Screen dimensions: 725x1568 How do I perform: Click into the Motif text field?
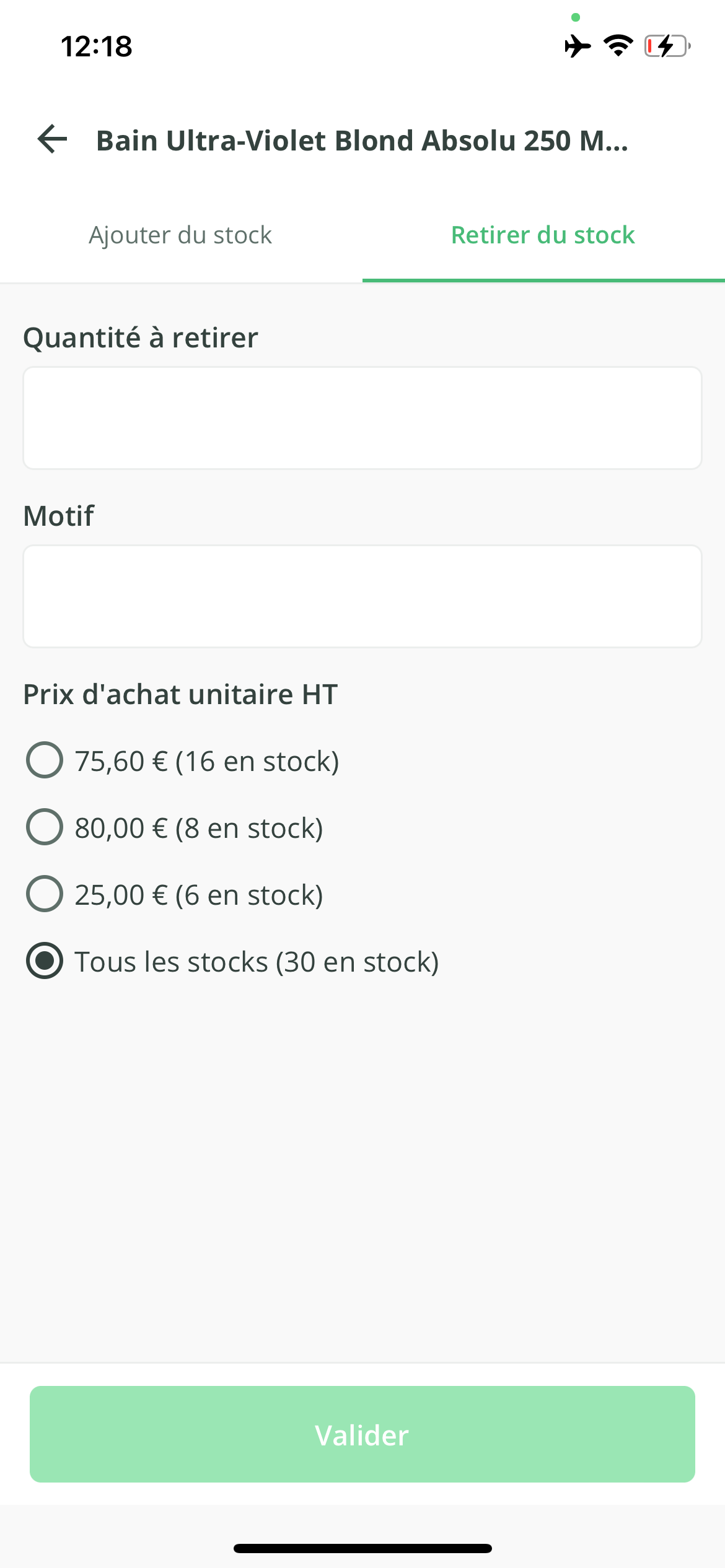(362, 596)
